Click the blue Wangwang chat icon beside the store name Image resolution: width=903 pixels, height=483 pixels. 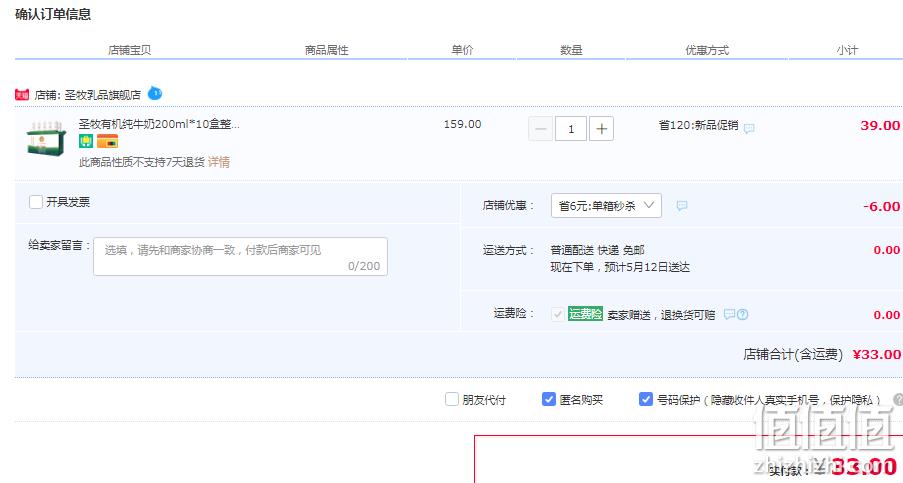point(155,93)
